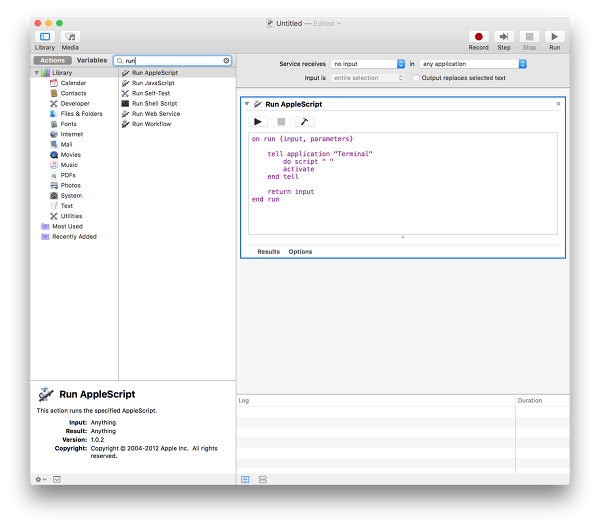Viewport: 600px width, 528px height.
Task: Choose the Run JavaScript action
Action: pos(178,83)
